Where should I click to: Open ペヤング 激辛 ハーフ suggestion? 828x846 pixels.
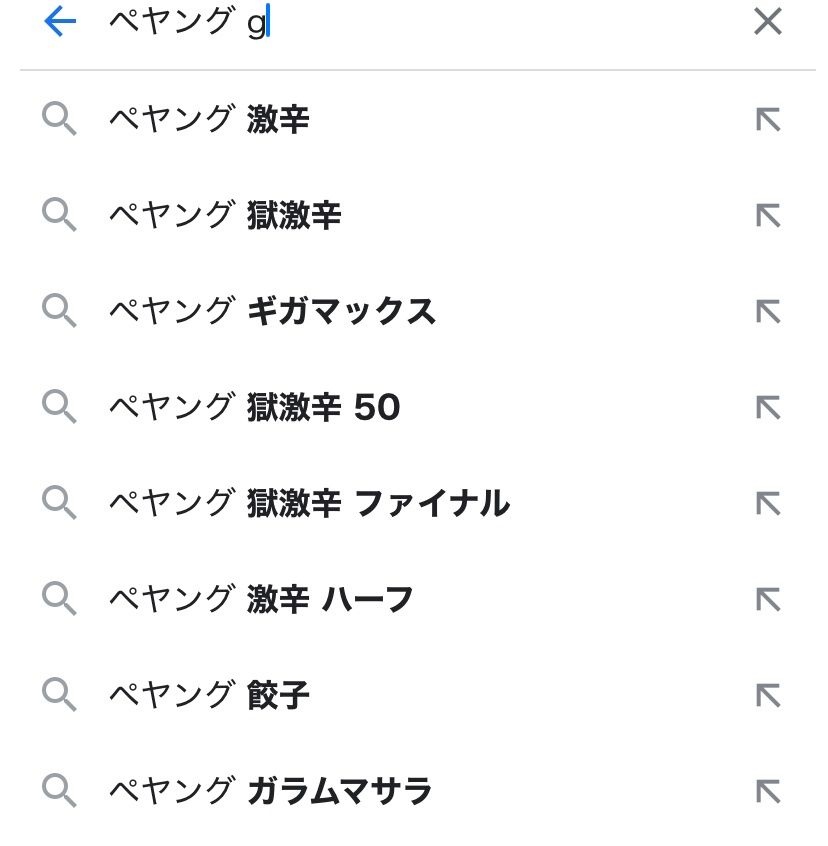pos(261,600)
